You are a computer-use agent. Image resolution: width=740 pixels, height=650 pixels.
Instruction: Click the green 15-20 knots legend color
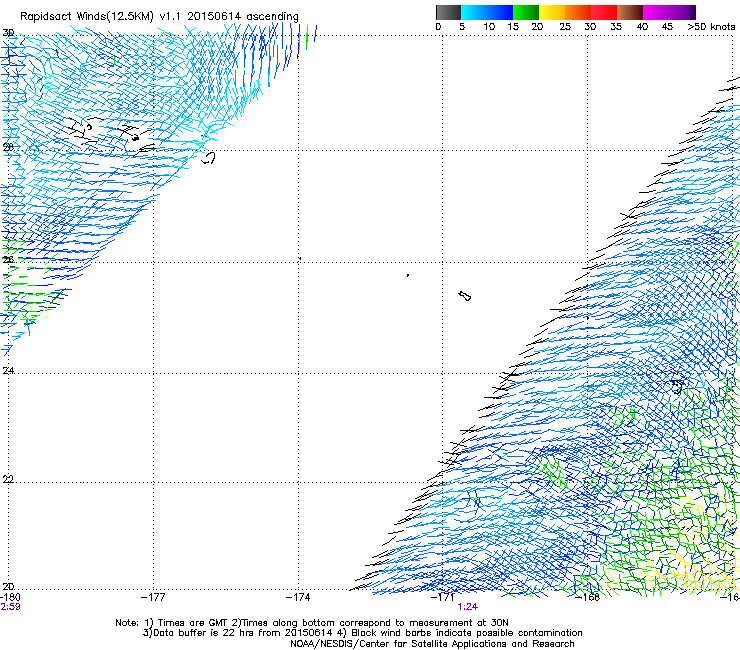pyautogui.click(x=526, y=12)
